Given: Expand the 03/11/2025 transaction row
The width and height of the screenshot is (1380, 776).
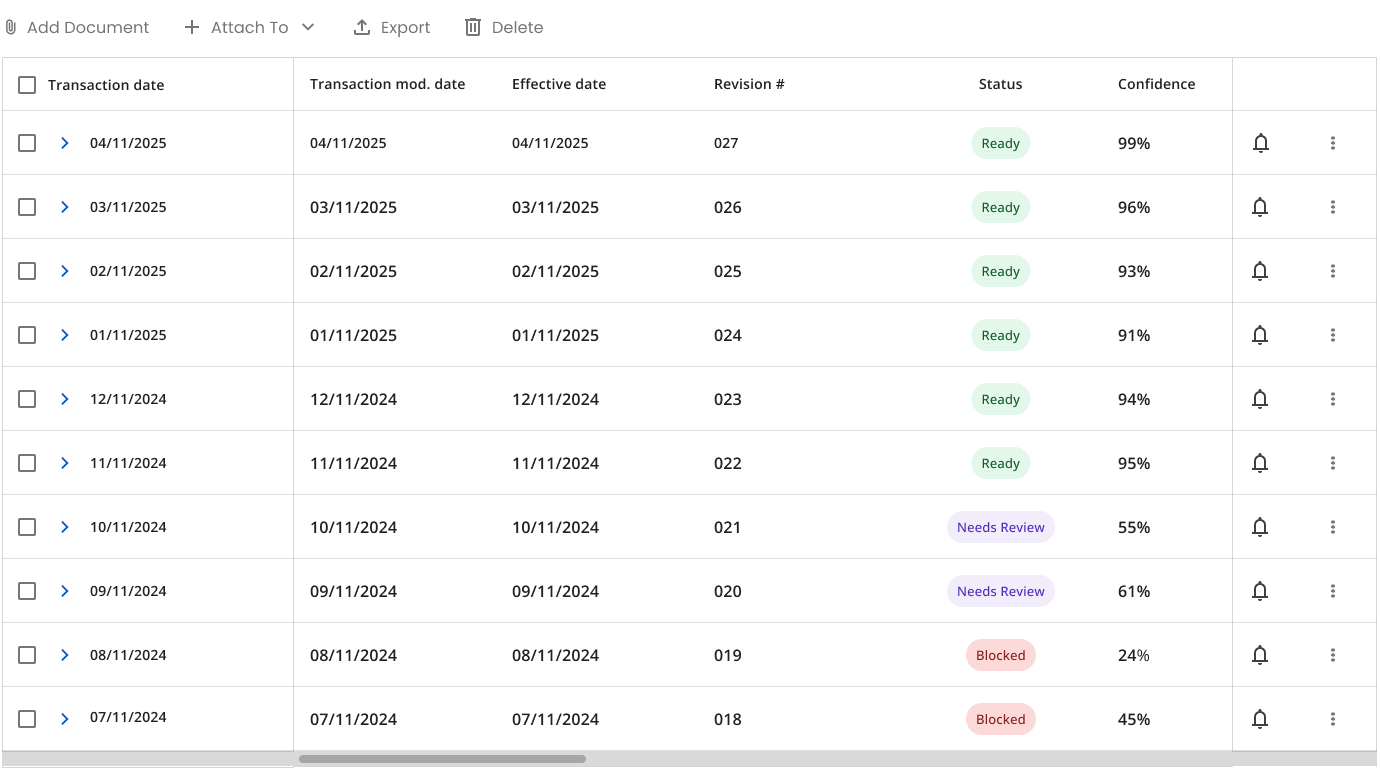Looking at the screenshot, I should coord(65,207).
